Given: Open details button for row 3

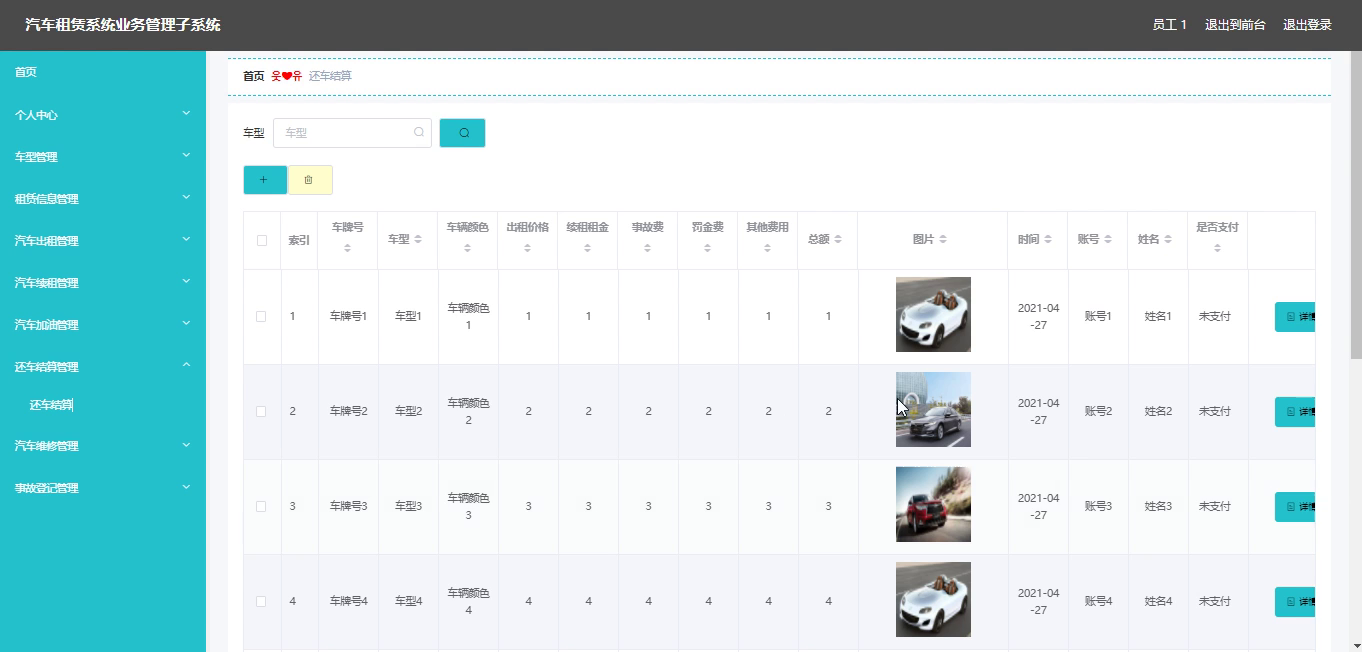Looking at the screenshot, I should (1295, 507).
